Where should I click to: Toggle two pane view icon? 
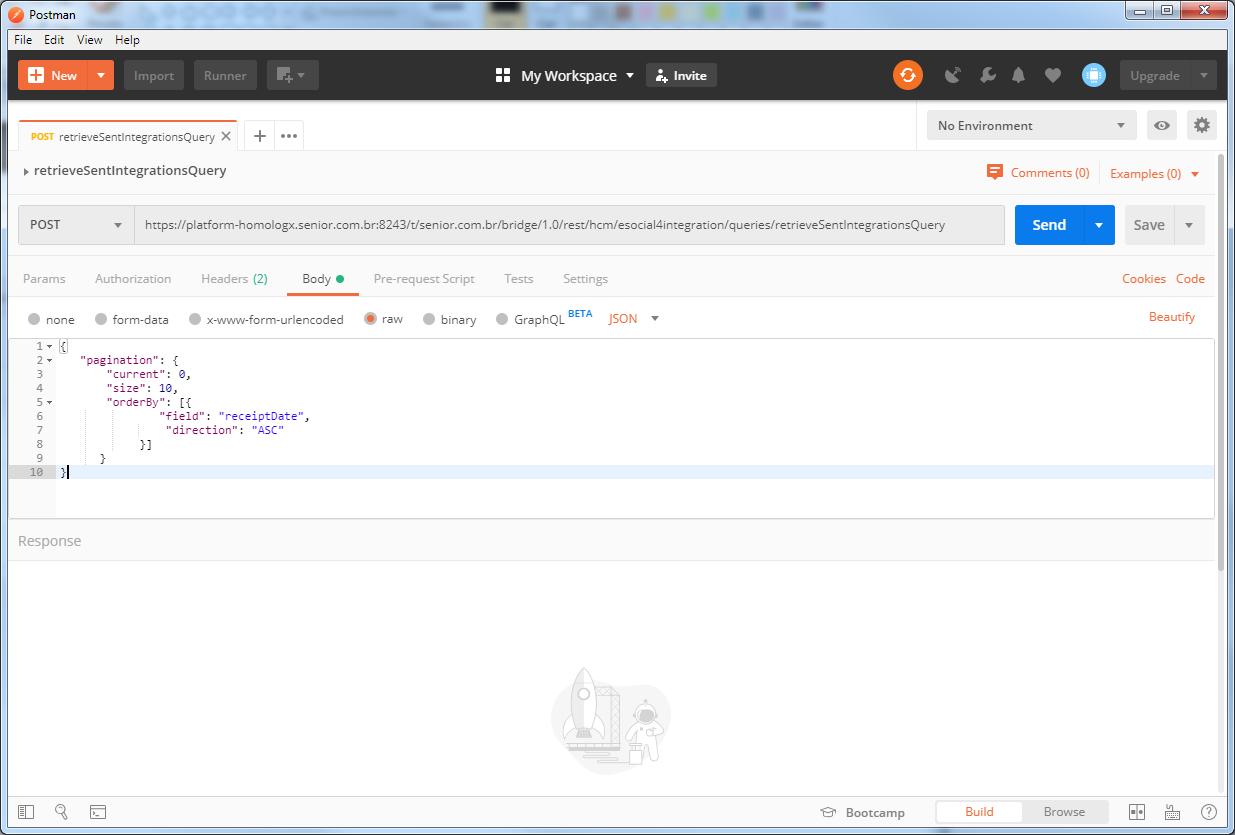pyautogui.click(x=1137, y=812)
